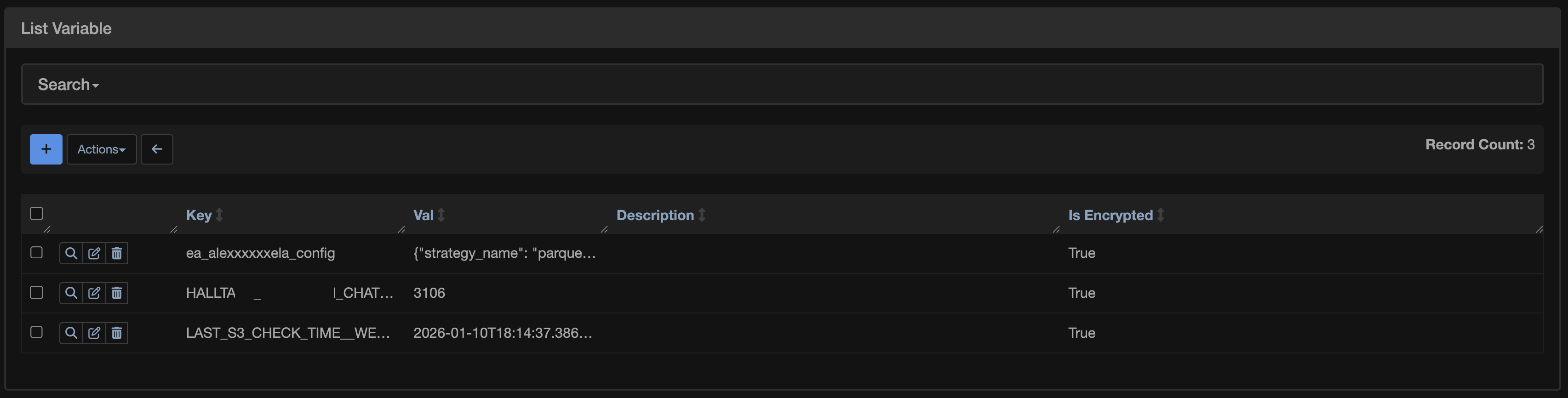Image resolution: width=1568 pixels, height=398 pixels.
Task: View the LAST_S3_CHECK_TIME variable details
Action: point(71,333)
